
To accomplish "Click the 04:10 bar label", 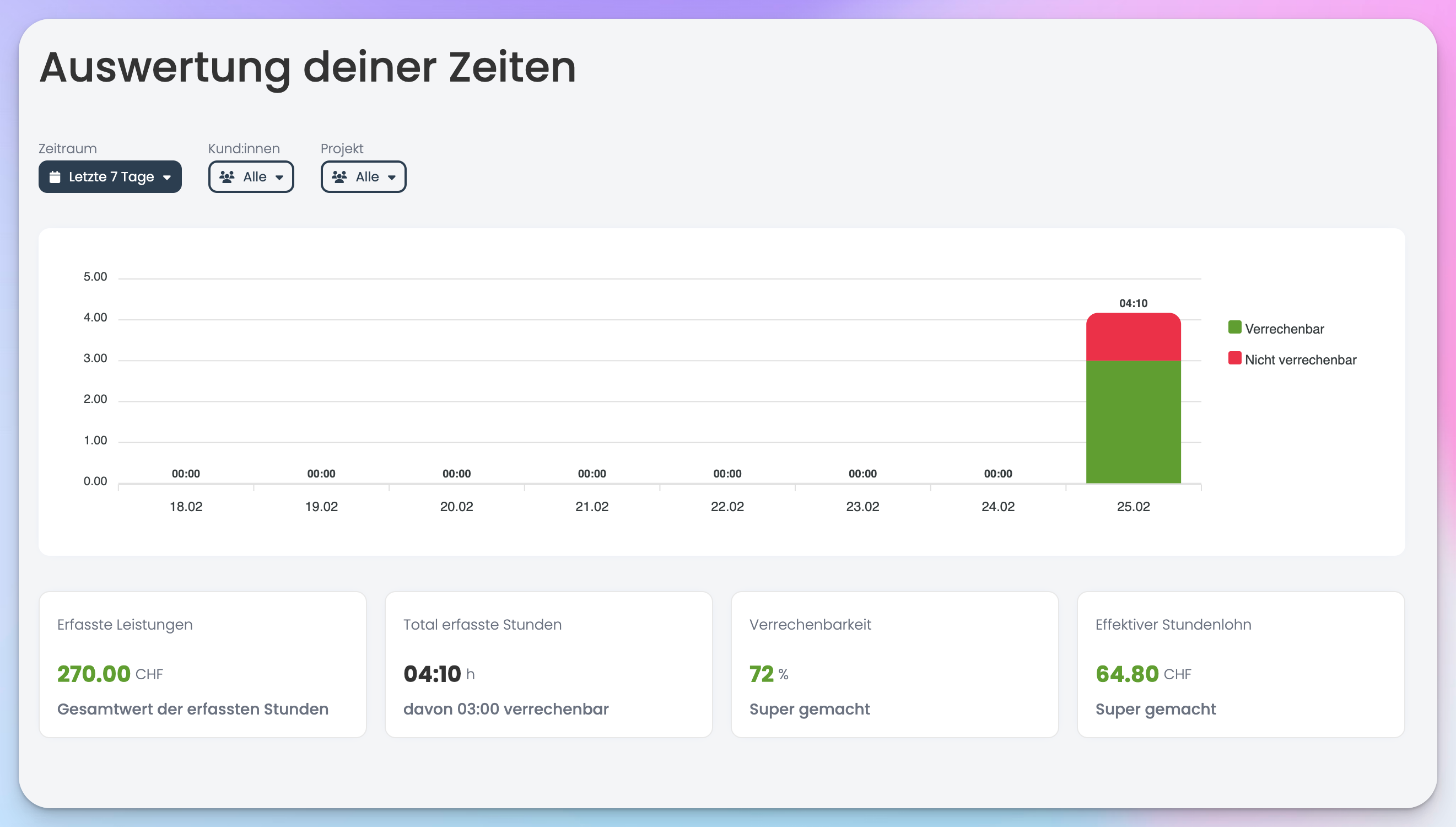I will [x=1134, y=303].
